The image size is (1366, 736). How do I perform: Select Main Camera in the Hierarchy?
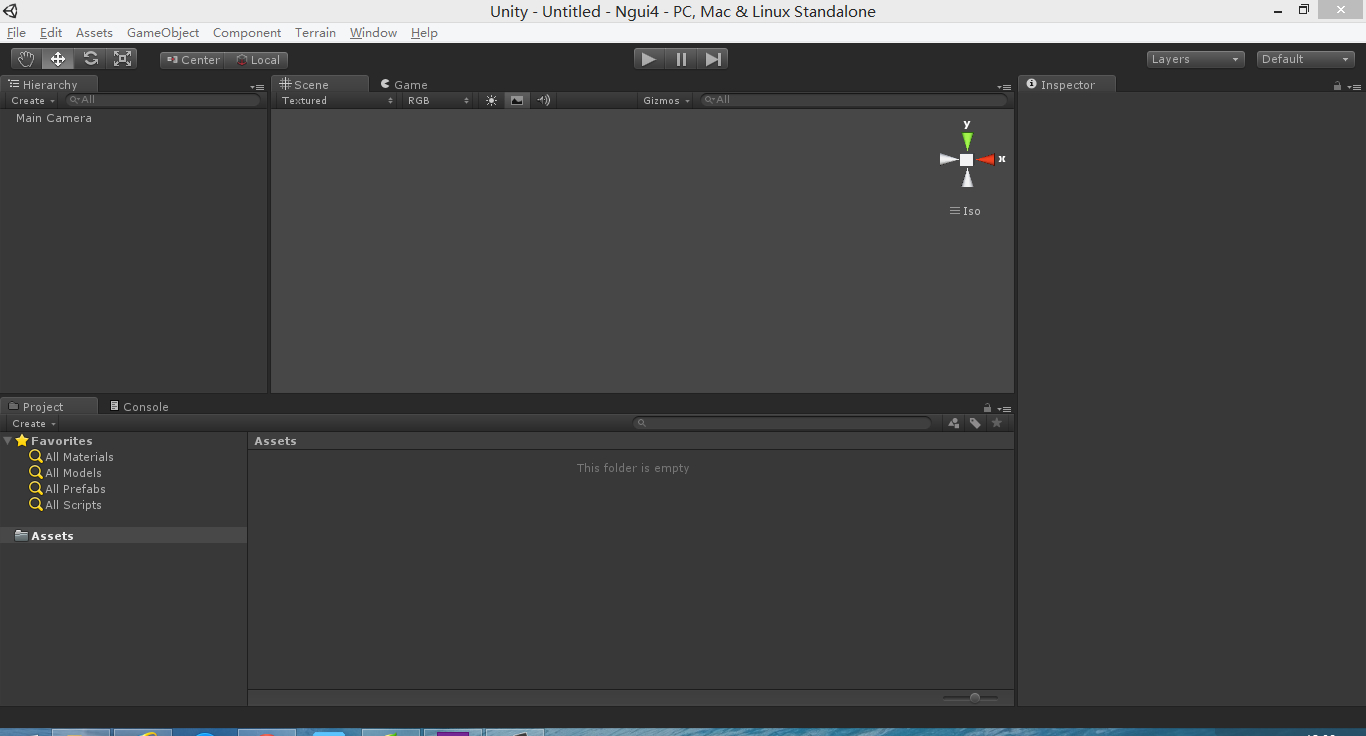point(54,118)
